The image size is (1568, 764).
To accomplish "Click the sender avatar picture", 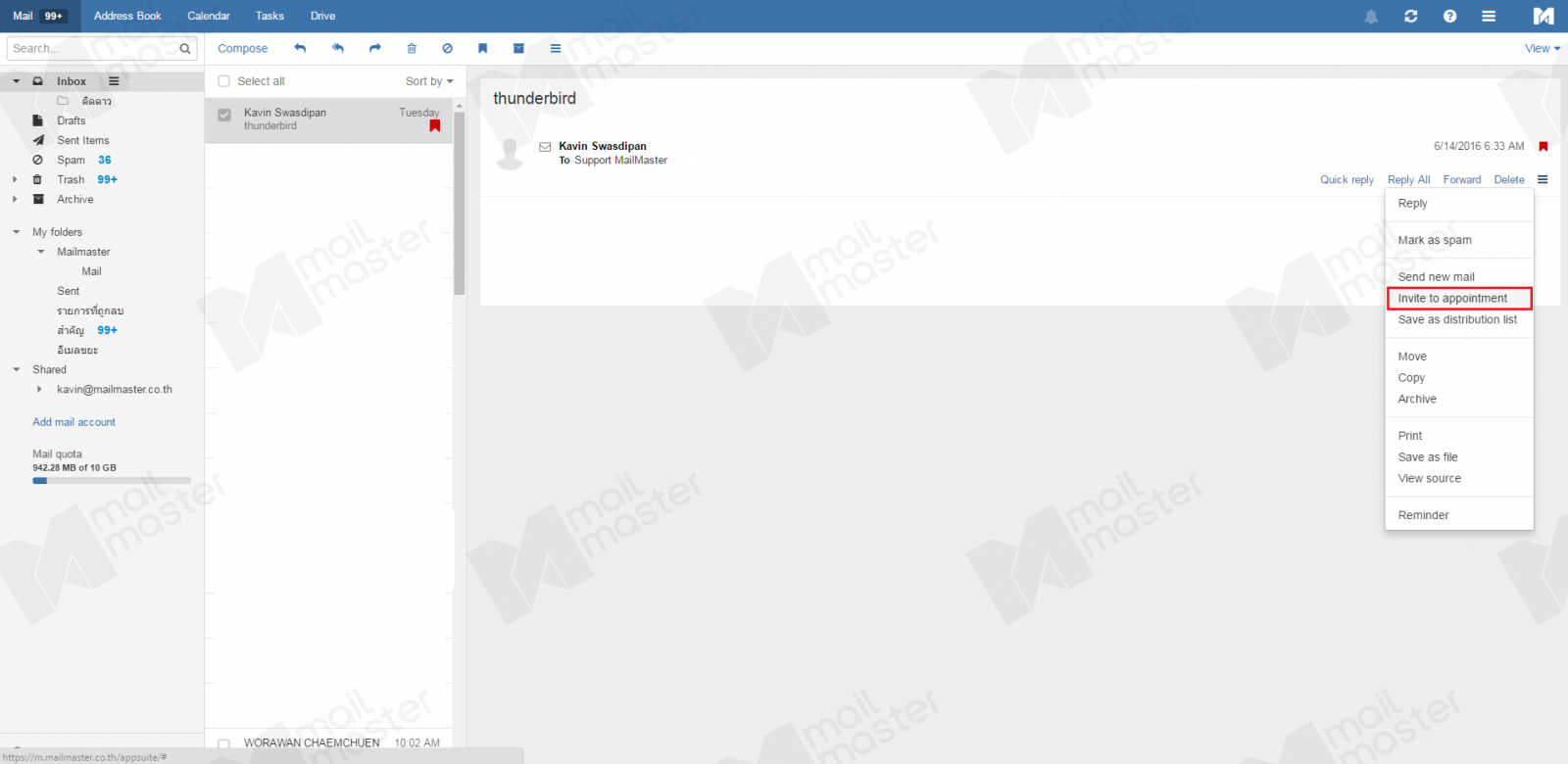I will point(510,154).
